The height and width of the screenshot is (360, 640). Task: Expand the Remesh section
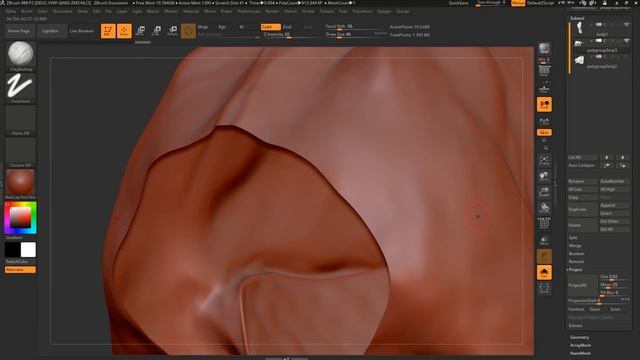point(576,262)
